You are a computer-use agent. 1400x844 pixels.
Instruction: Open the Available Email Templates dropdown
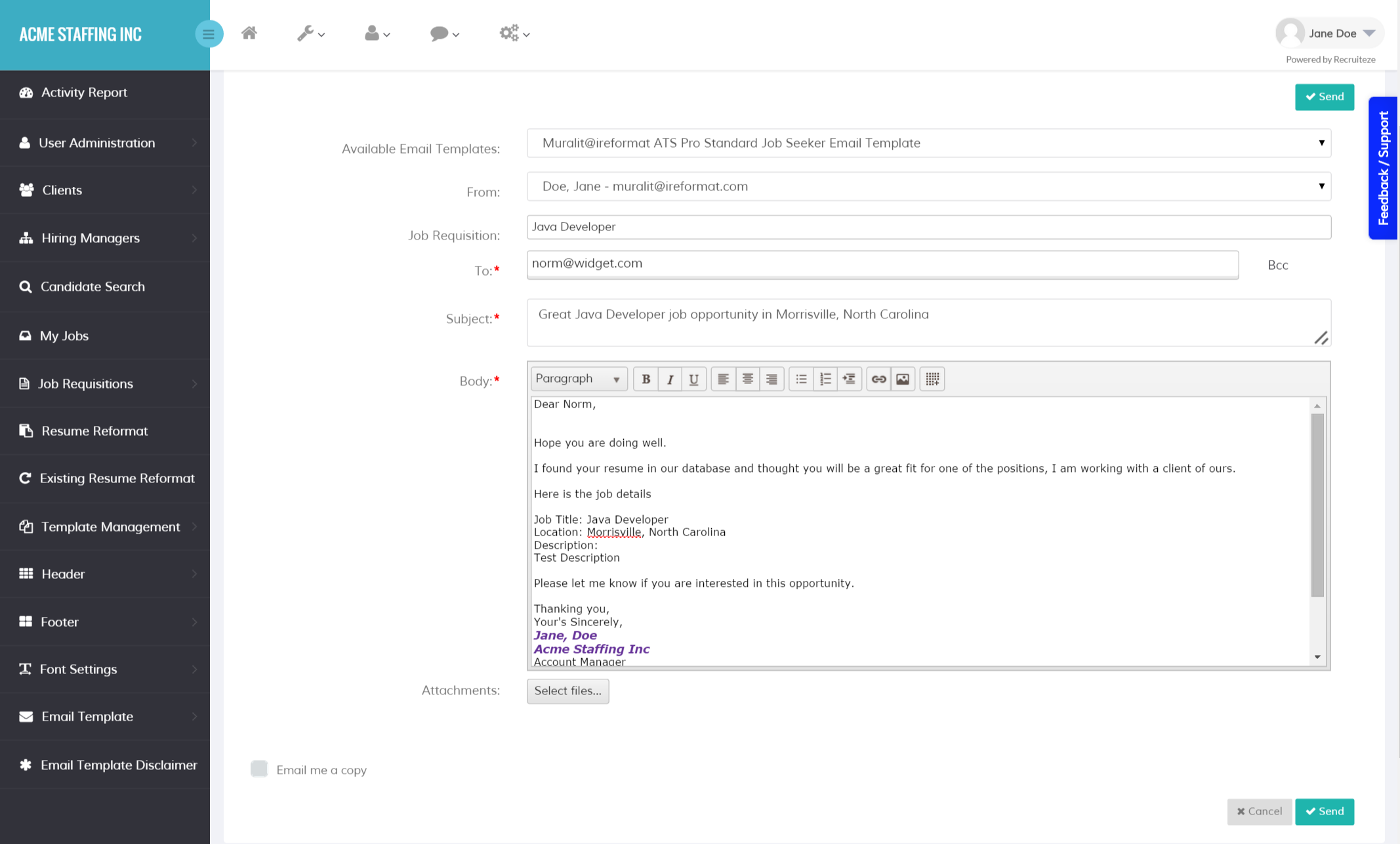[928, 142]
